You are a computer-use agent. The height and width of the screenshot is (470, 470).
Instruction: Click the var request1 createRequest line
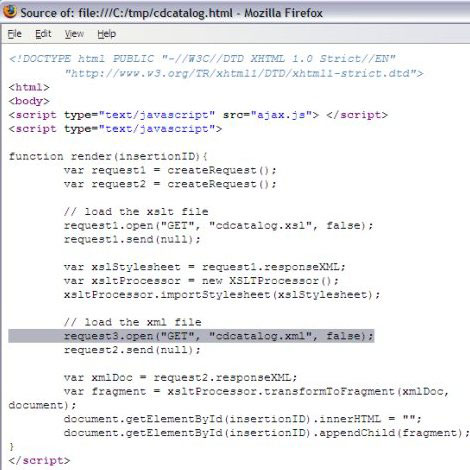[x=170, y=170]
